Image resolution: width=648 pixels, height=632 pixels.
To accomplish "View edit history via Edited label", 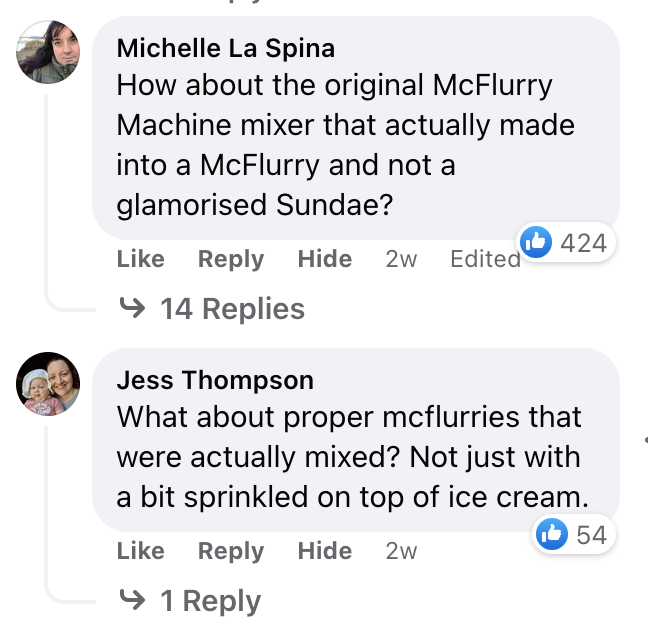I will [x=485, y=259].
